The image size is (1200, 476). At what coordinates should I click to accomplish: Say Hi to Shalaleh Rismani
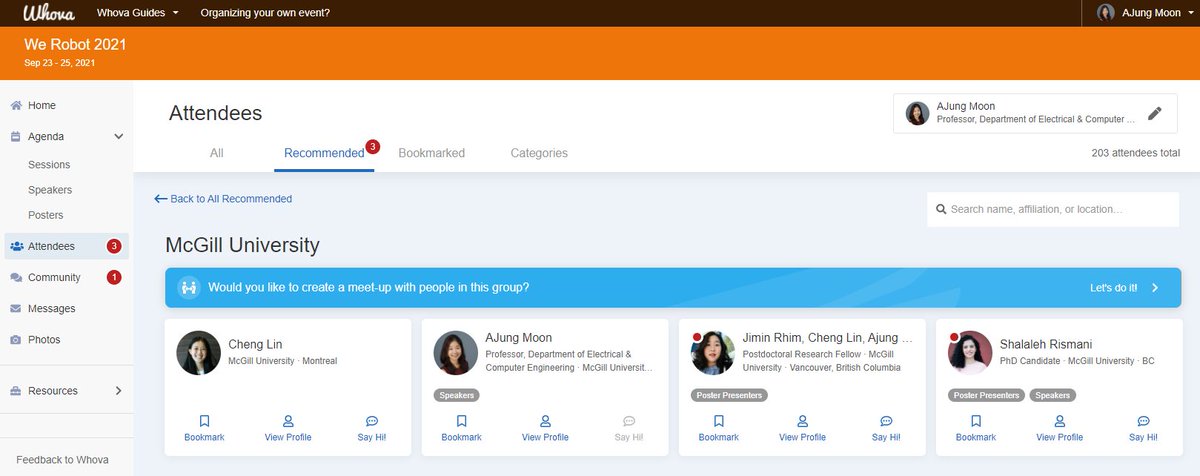[x=1143, y=428]
